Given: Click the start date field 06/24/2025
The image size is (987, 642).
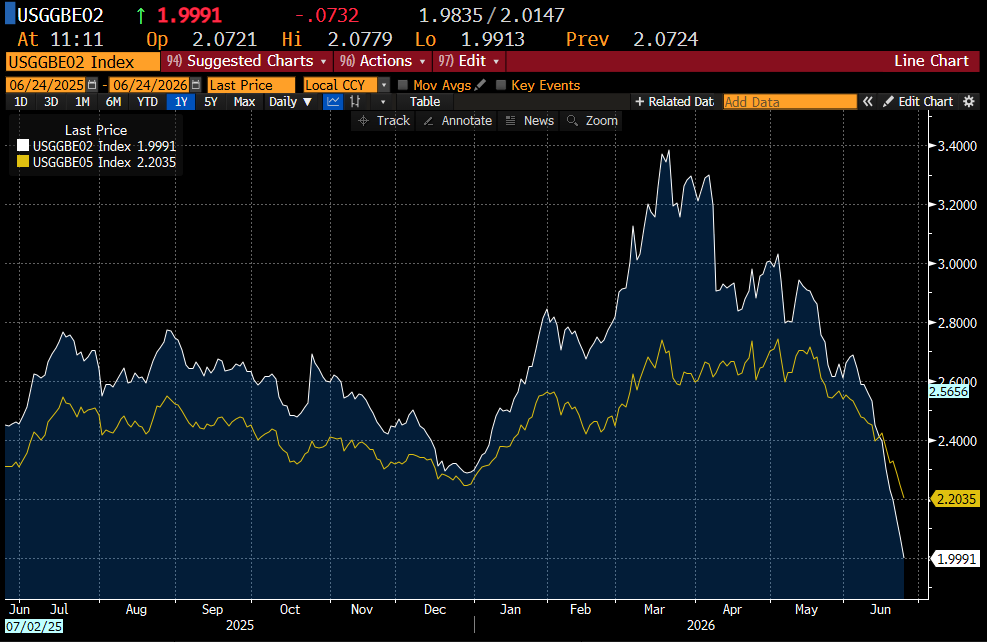Looking at the screenshot, I should point(47,85).
